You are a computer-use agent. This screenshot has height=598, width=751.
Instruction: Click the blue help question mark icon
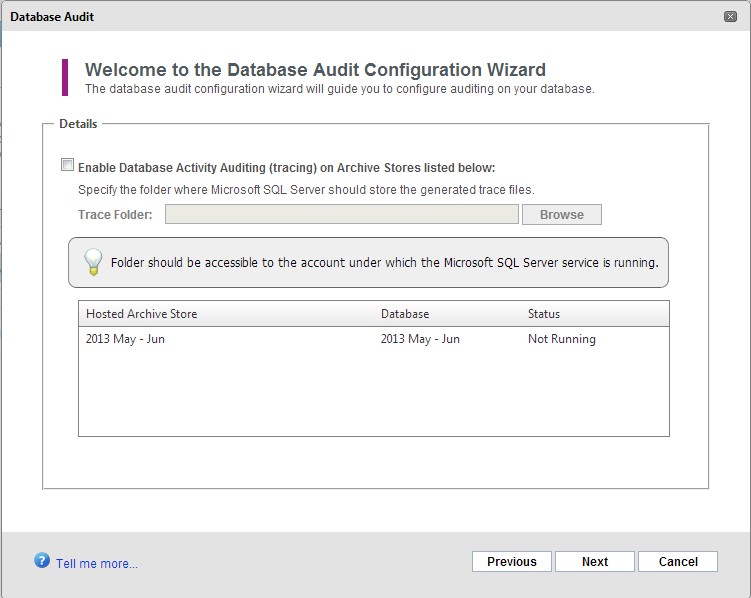point(42,560)
